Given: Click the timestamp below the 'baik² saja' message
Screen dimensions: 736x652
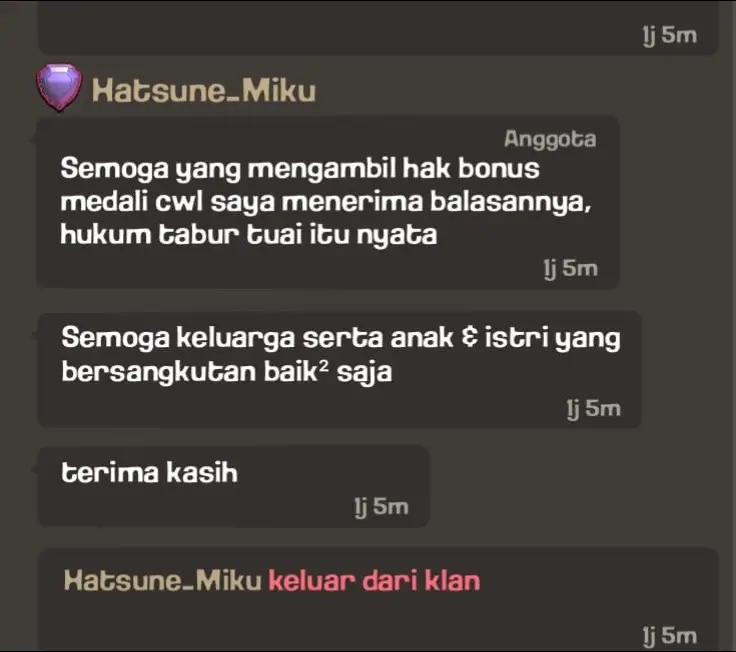Looking at the screenshot, I should (594, 408).
